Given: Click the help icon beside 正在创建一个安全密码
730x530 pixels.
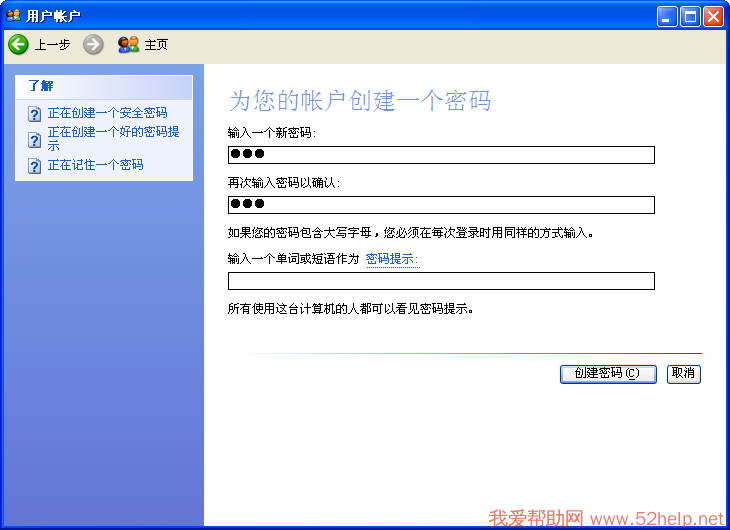Looking at the screenshot, I should click(35, 114).
